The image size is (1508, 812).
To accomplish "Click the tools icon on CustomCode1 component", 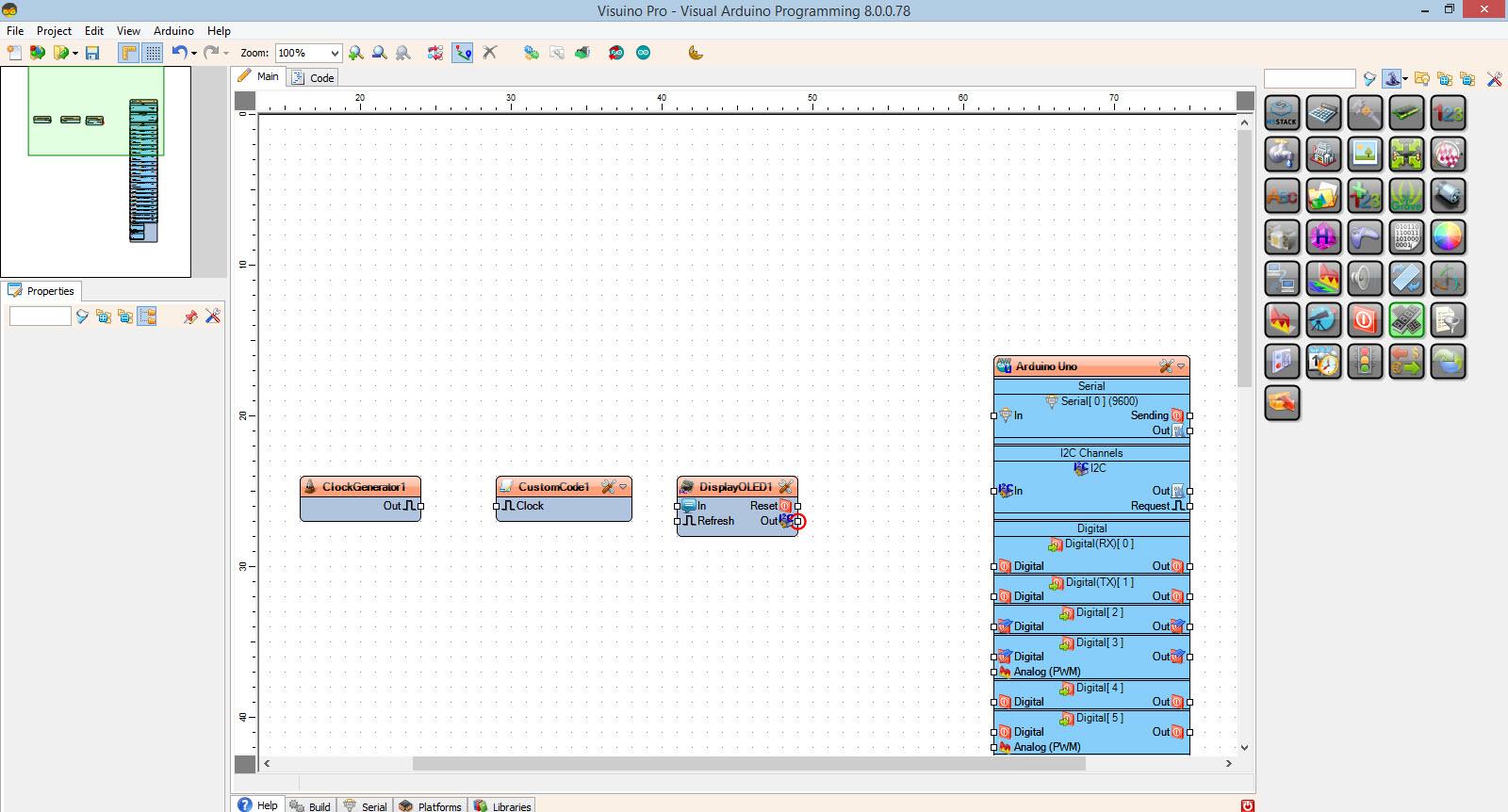I will (x=608, y=487).
